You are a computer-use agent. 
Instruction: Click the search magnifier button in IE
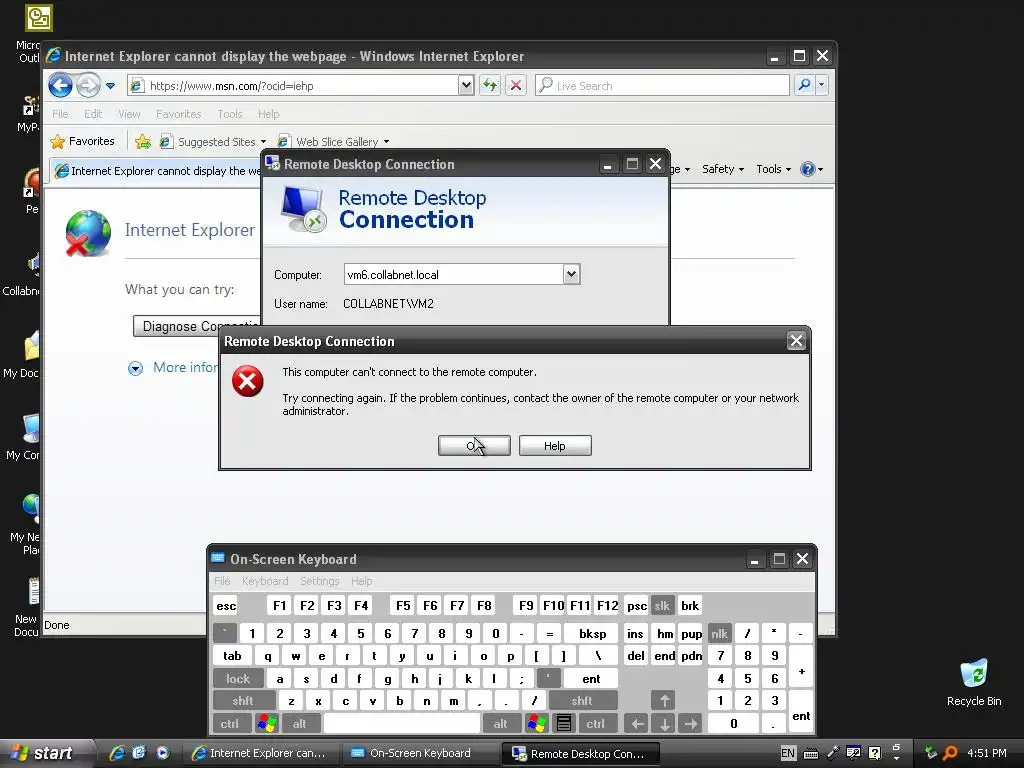pyautogui.click(x=805, y=85)
